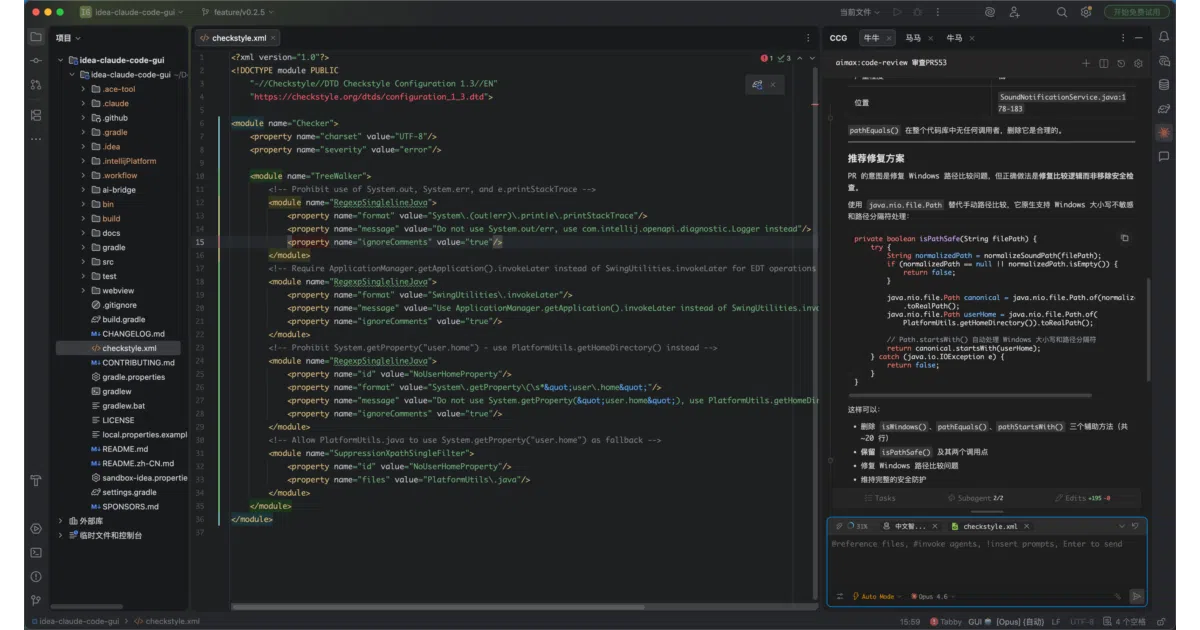
Task: Click the attachment paperclip icon in chat input
Action: [x=839, y=525]
